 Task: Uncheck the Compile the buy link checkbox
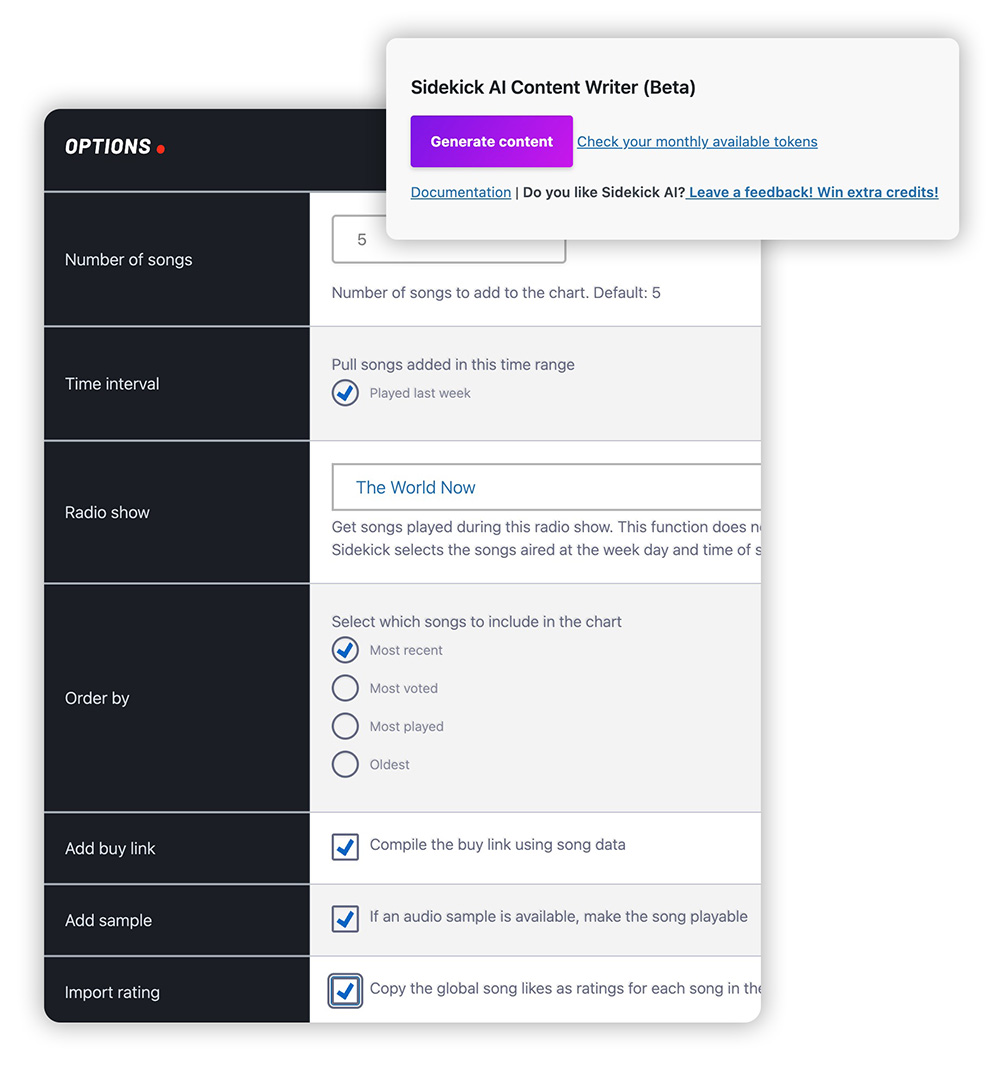tap(345, 847)
